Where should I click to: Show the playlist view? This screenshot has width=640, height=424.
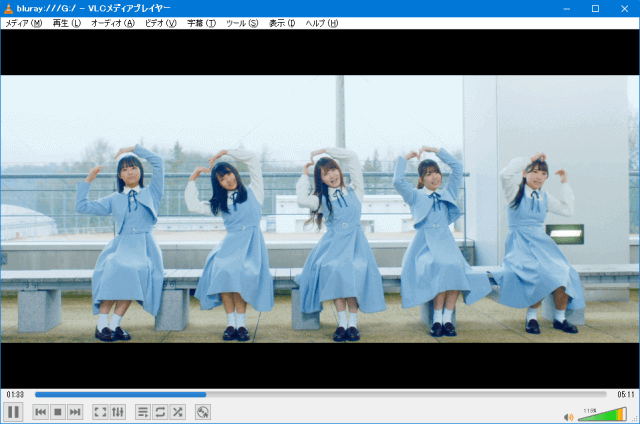[143, 412]
